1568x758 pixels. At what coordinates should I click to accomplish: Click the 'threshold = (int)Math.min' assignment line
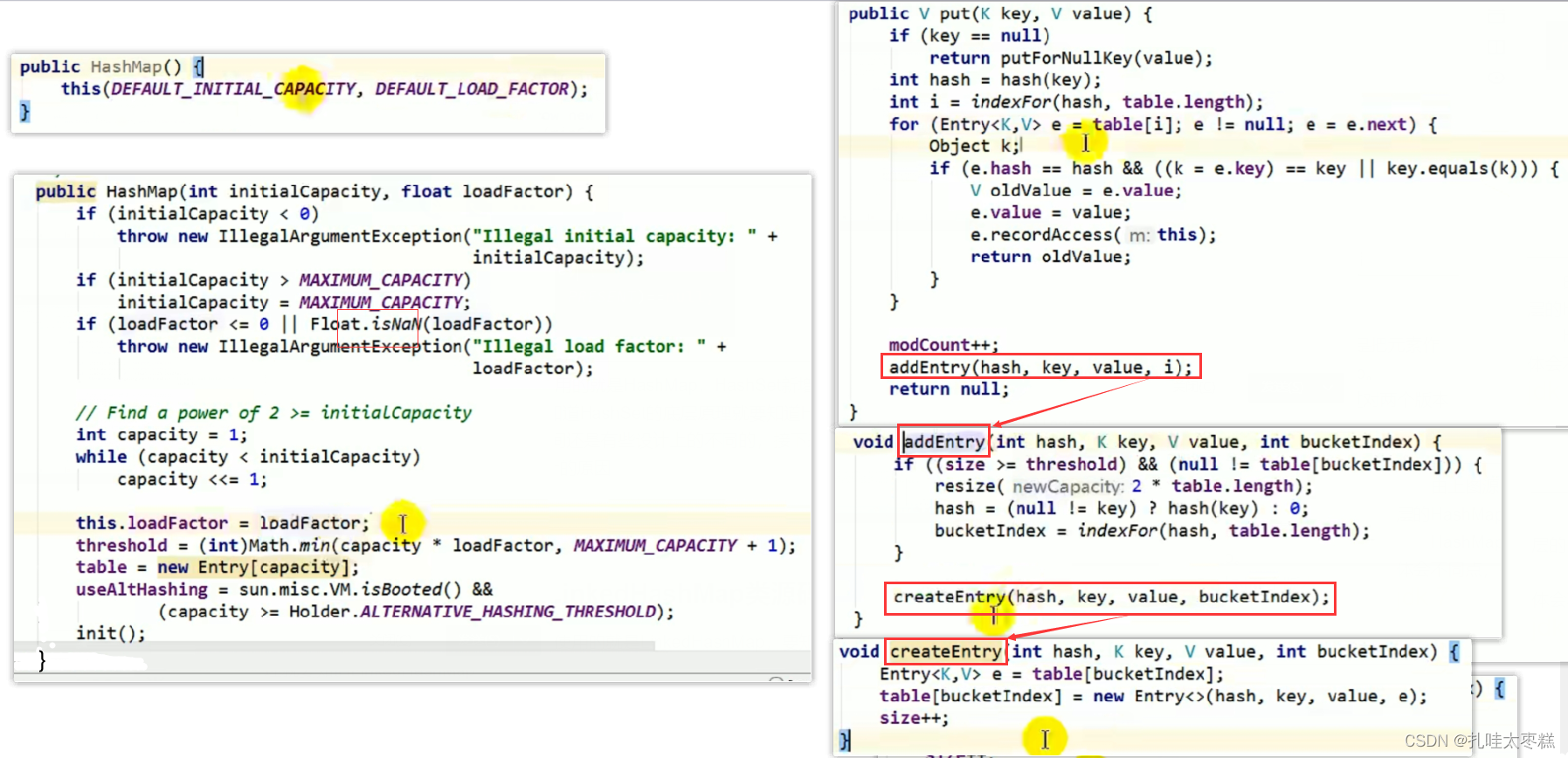pyautogui.click(x=436, y=546)
